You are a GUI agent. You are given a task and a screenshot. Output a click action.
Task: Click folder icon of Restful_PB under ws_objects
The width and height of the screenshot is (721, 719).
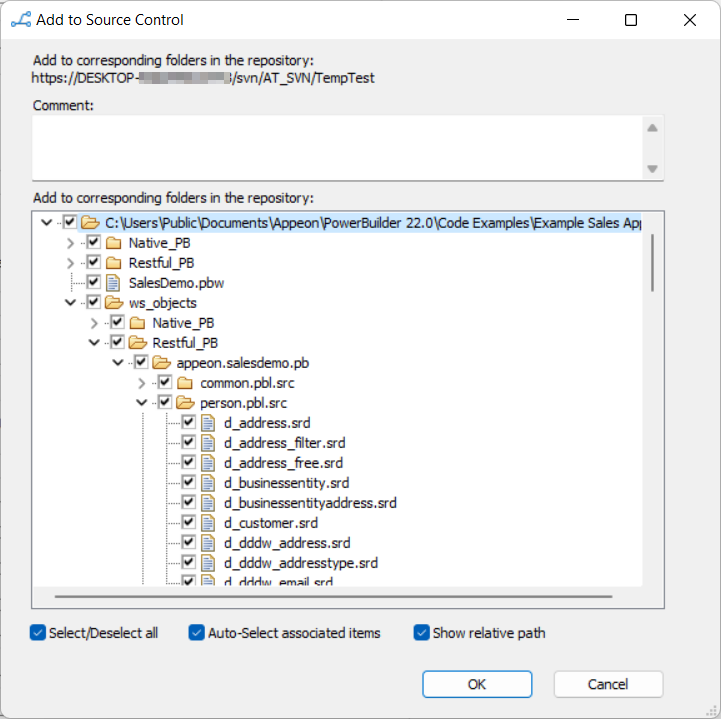point(138,343)
